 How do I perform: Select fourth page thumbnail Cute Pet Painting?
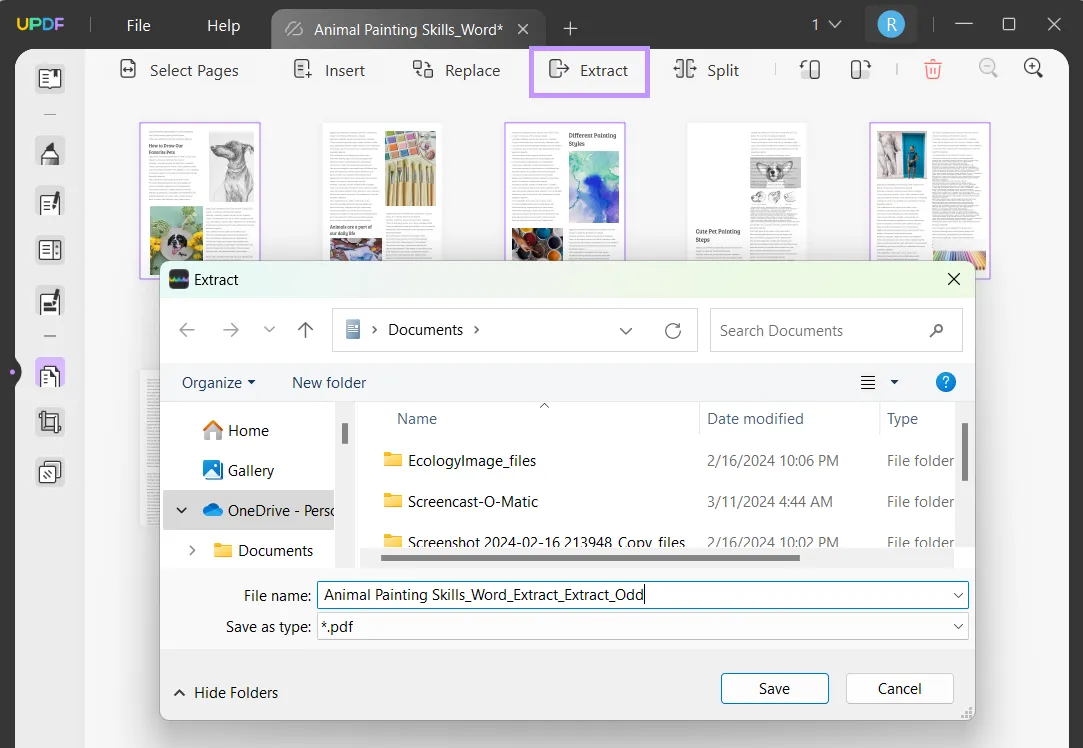pyautogui.click(x=747, y=192)
